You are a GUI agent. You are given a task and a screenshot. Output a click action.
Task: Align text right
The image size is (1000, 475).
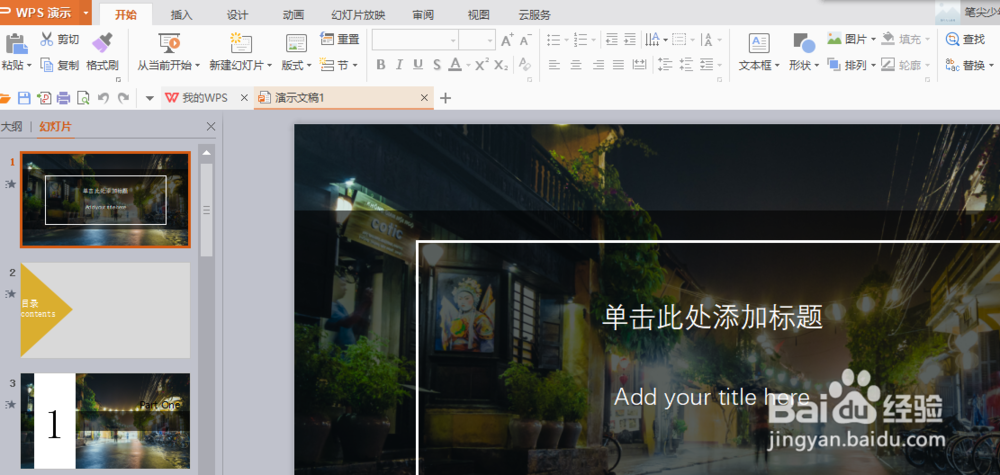[x=598, y=64]
